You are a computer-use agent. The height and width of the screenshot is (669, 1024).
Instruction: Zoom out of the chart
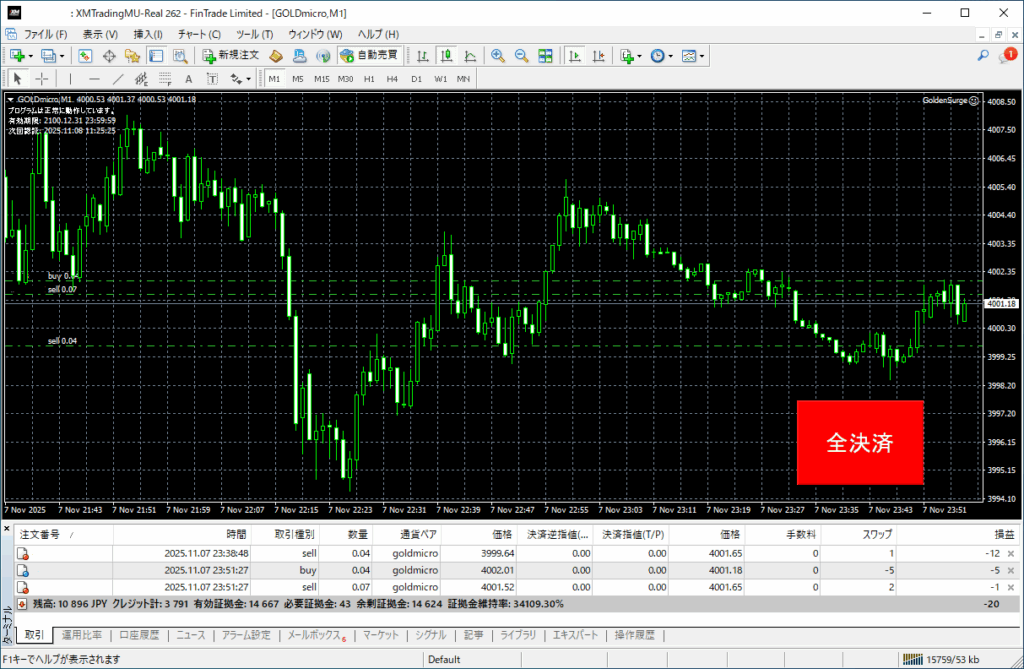tap(521, 56)
